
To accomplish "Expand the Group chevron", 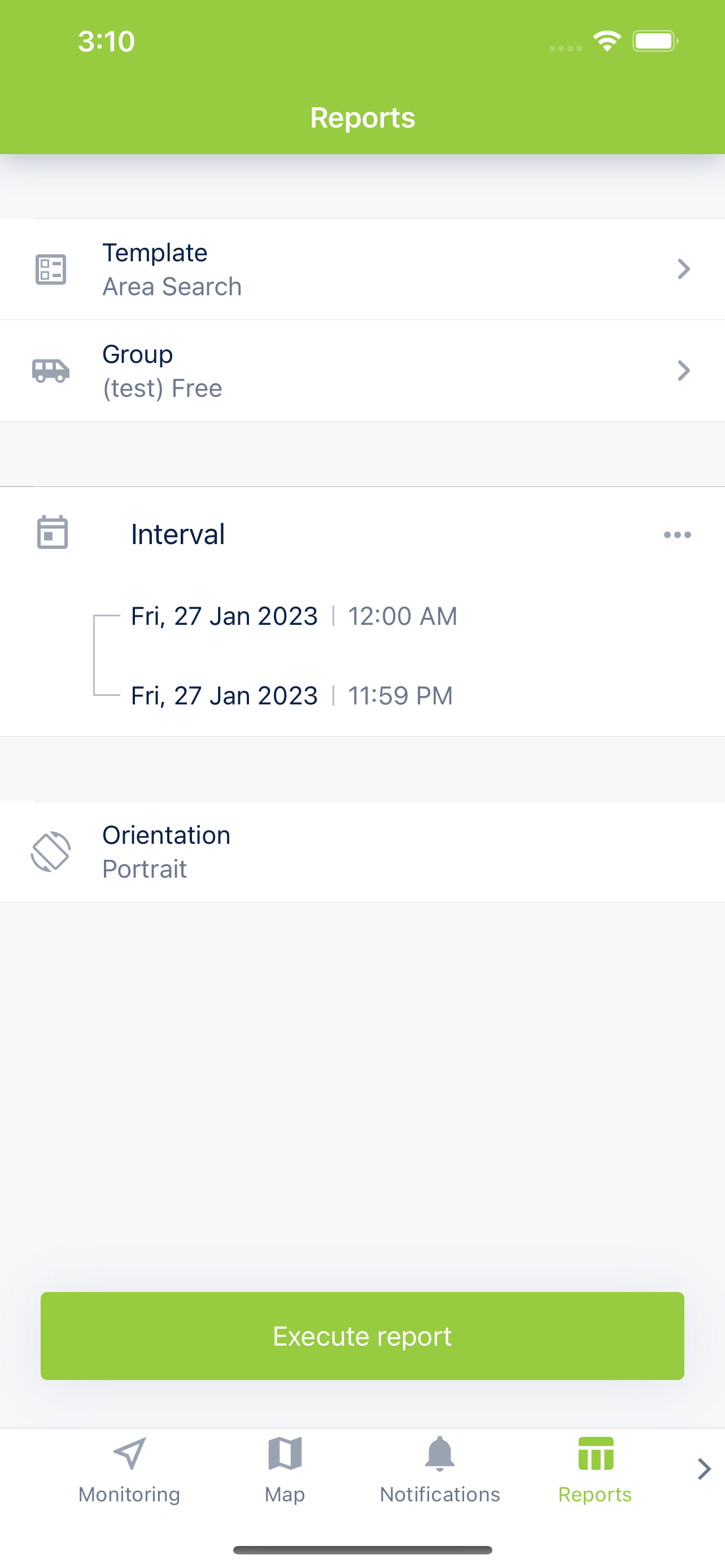I will coord(684,371).
